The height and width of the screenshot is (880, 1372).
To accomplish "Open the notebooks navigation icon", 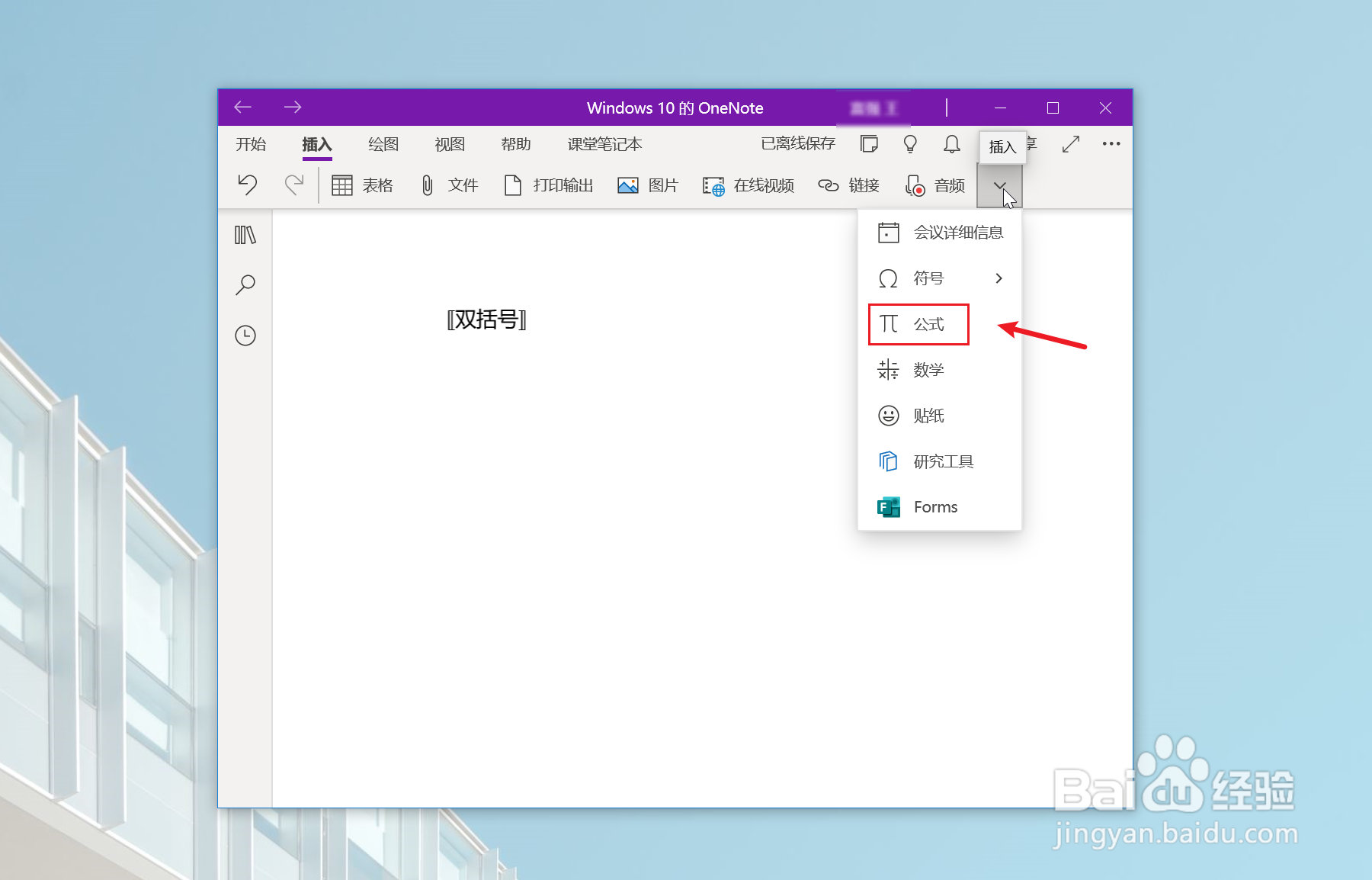I will coord(245,235).
